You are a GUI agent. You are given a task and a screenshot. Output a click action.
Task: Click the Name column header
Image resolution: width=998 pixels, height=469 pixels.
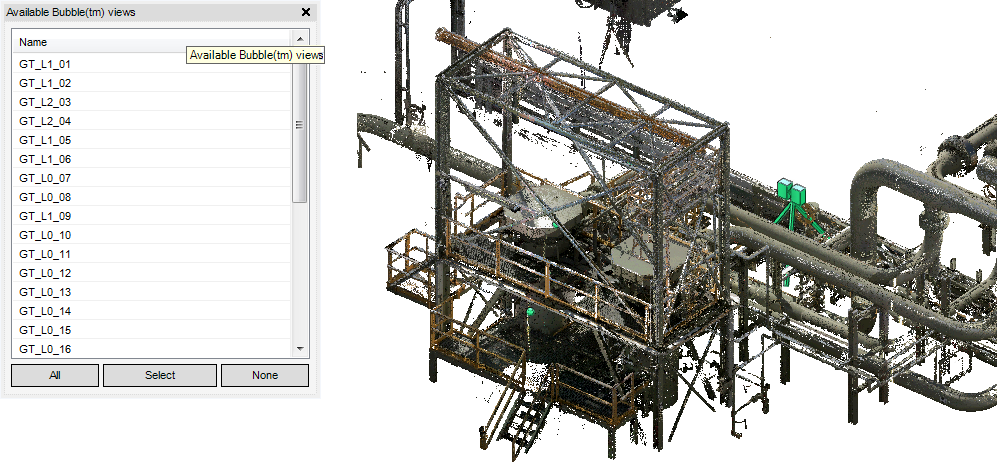coord(151,42)
